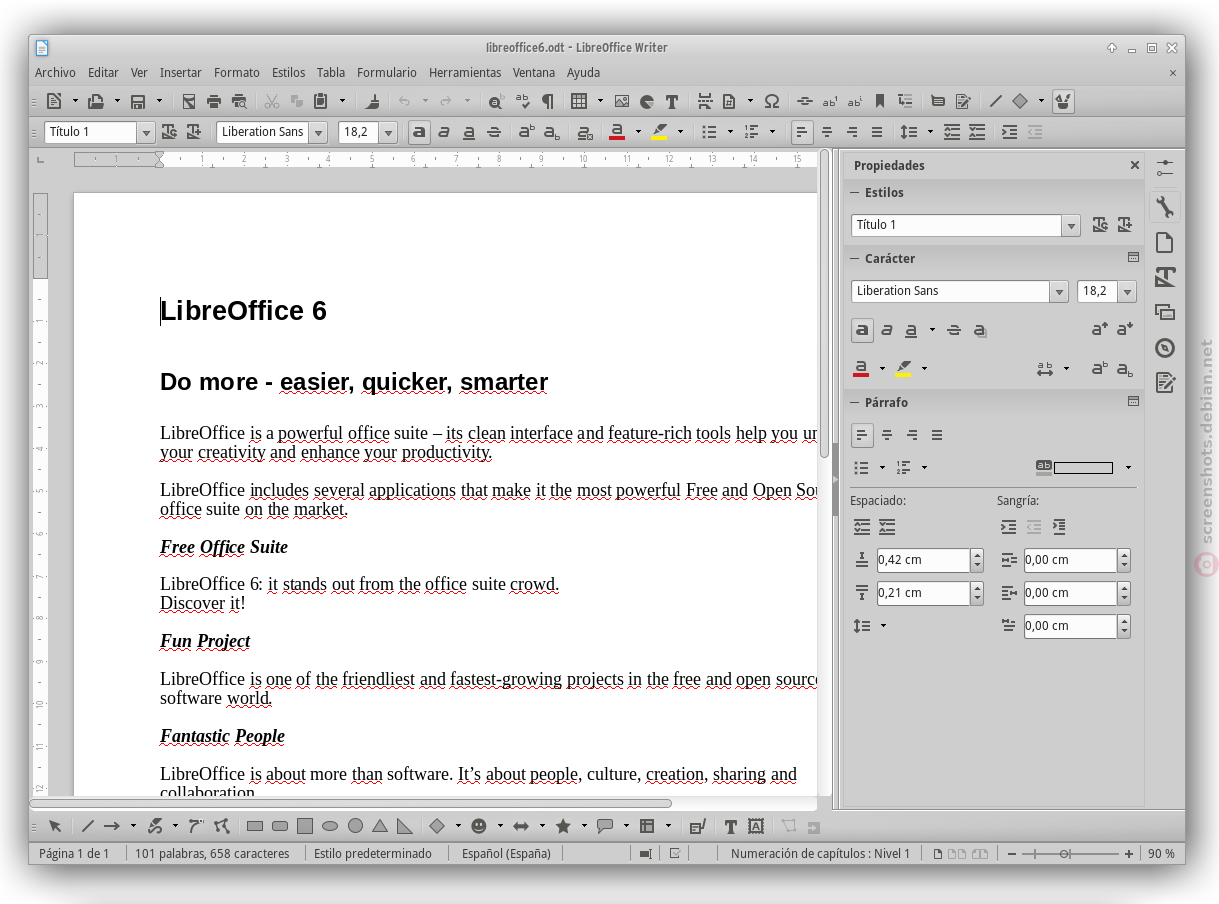Pick the selection arrow in the drawing toolbar

tap(55, 826)
